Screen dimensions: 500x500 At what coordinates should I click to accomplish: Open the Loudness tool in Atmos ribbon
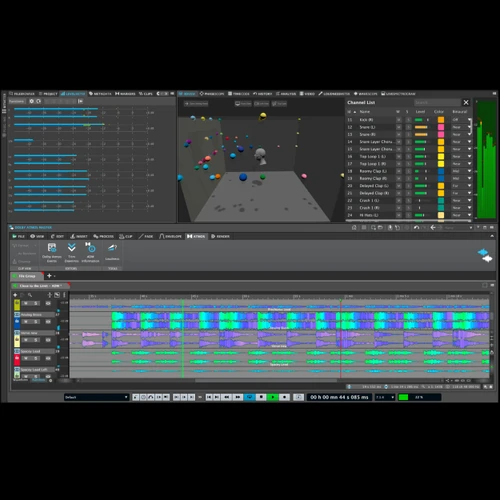click(x=112, y=252)
